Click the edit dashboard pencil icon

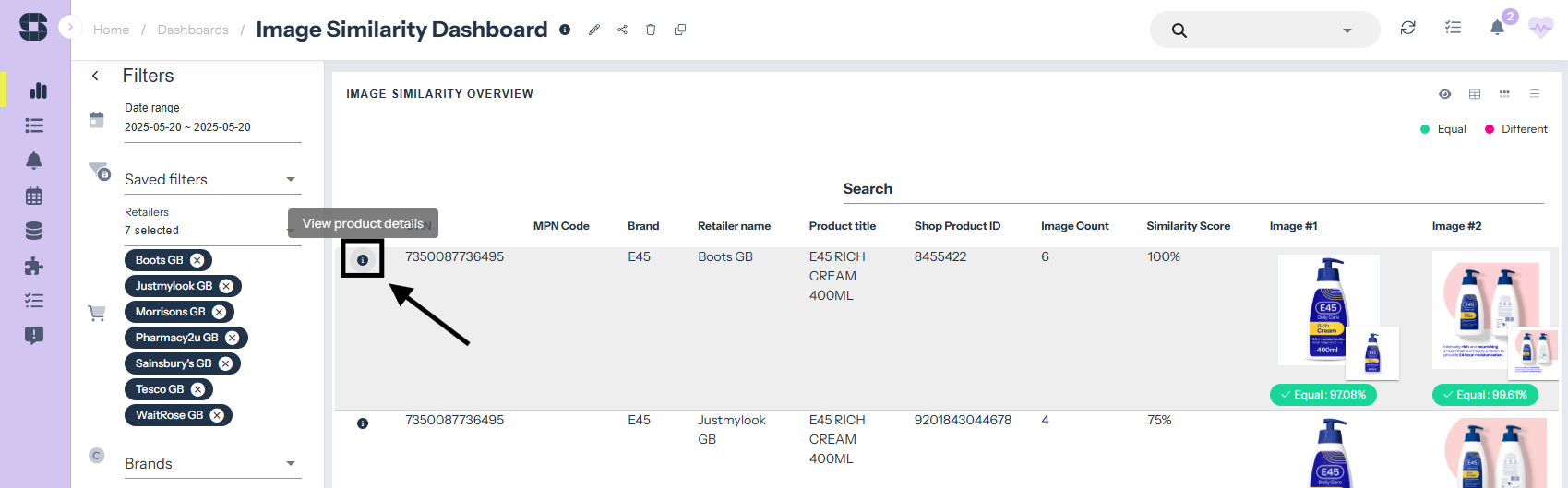[594, 30]
